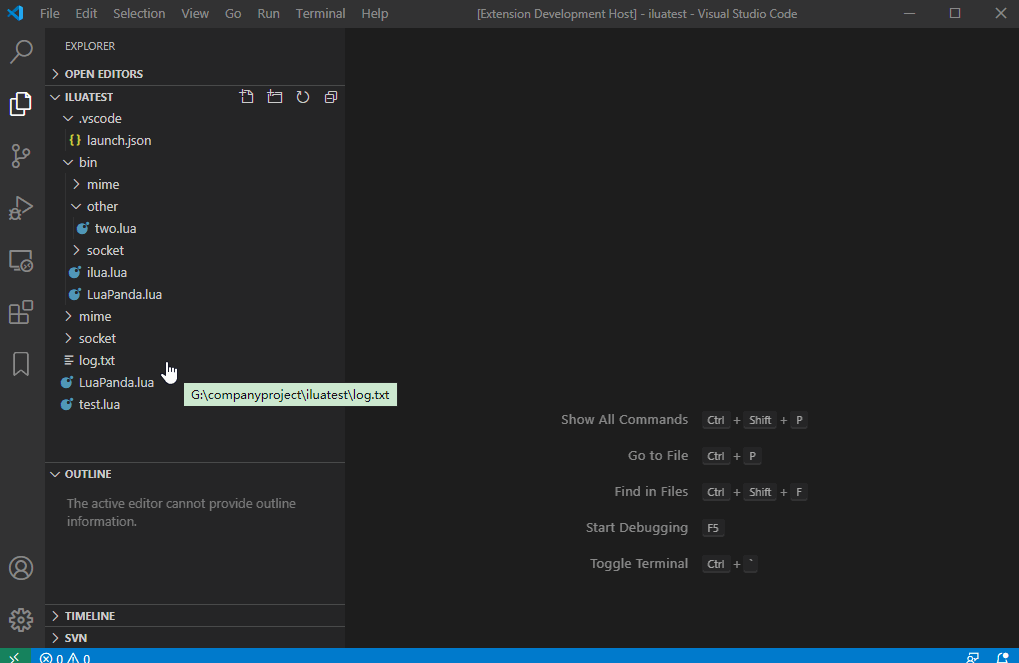1019x663 pixels.
Task: Open the Explorer view icon
Action: [21, 104]
